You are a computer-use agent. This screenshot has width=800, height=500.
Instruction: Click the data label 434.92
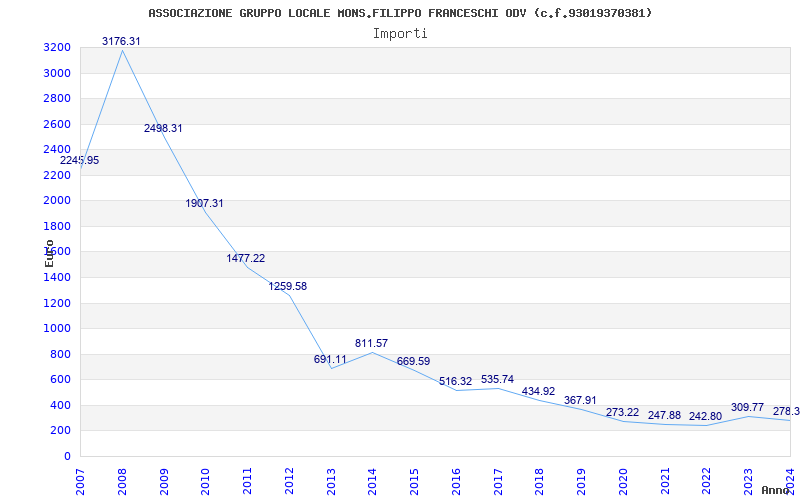538,391
